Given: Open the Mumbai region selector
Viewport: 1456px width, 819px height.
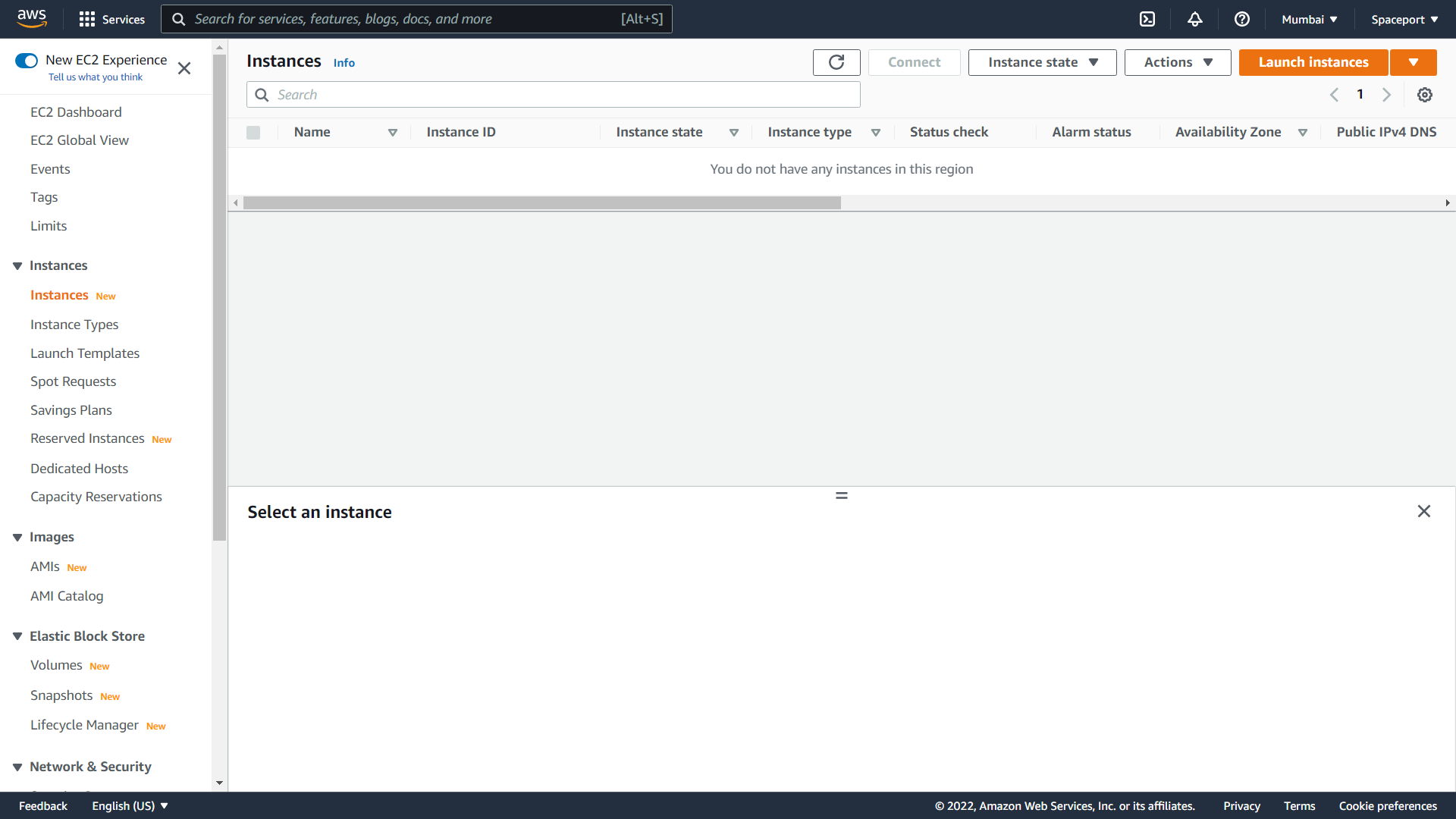Looking at the screenshot, I should (1310, 19).
